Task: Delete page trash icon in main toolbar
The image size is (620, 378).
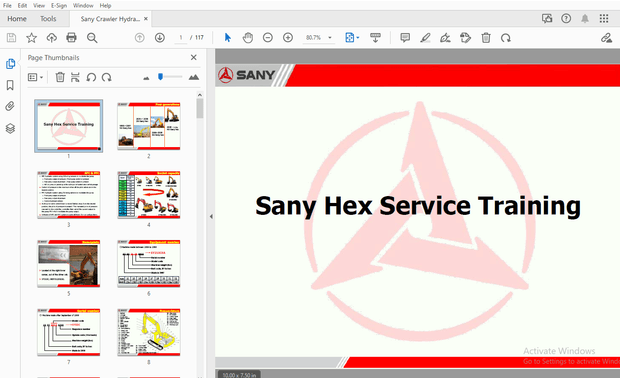Action: [x=486, y=38]
